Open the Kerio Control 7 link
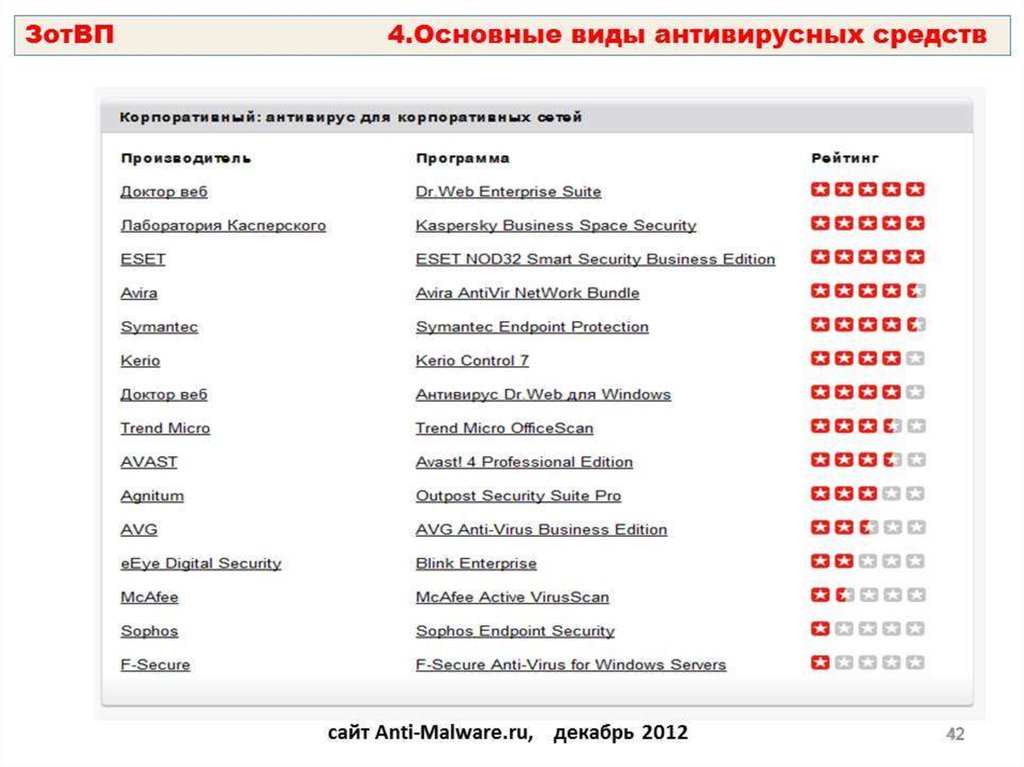 pos(472,361)
